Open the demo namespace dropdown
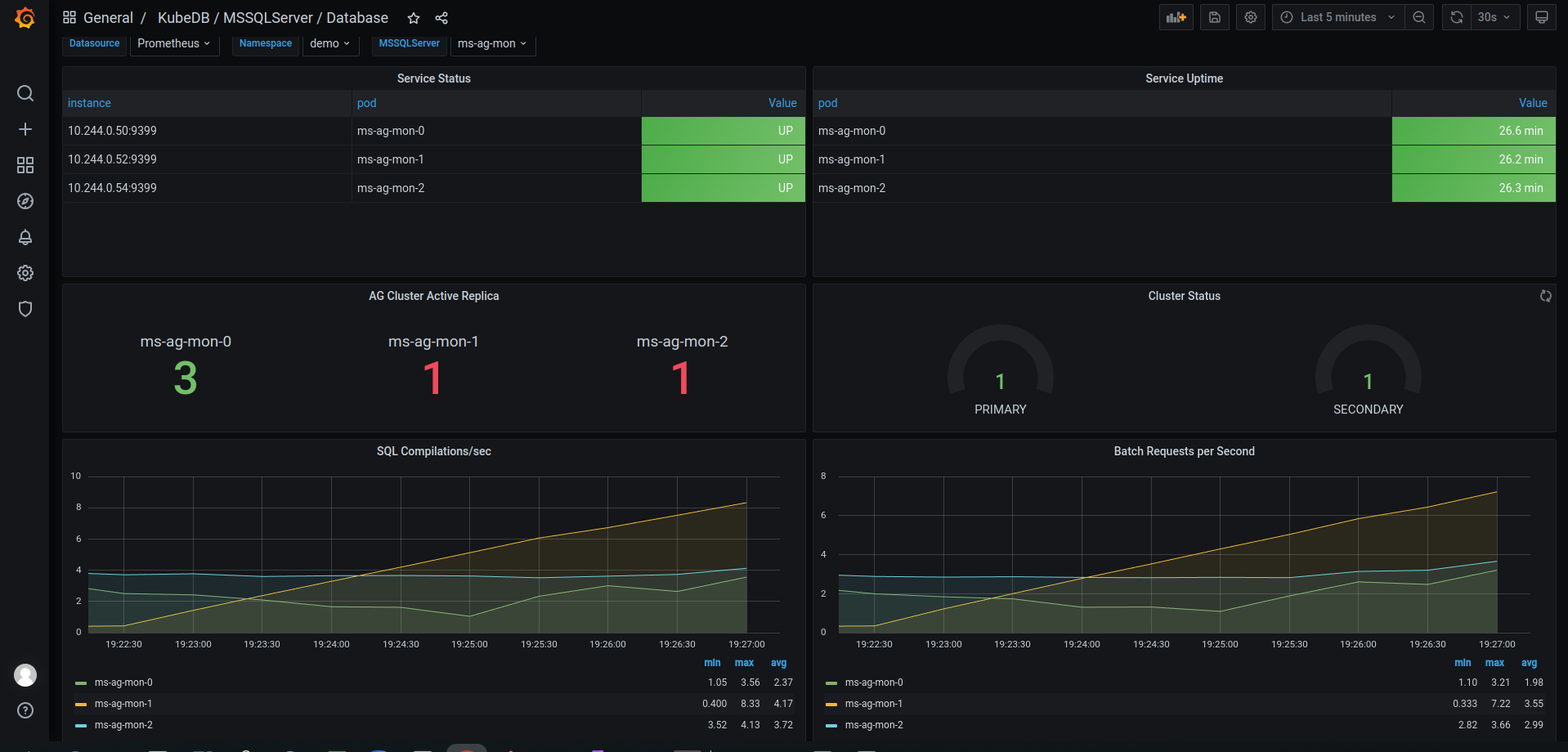The height and width of the screenshot is (752, 1568). pos(330,43)
